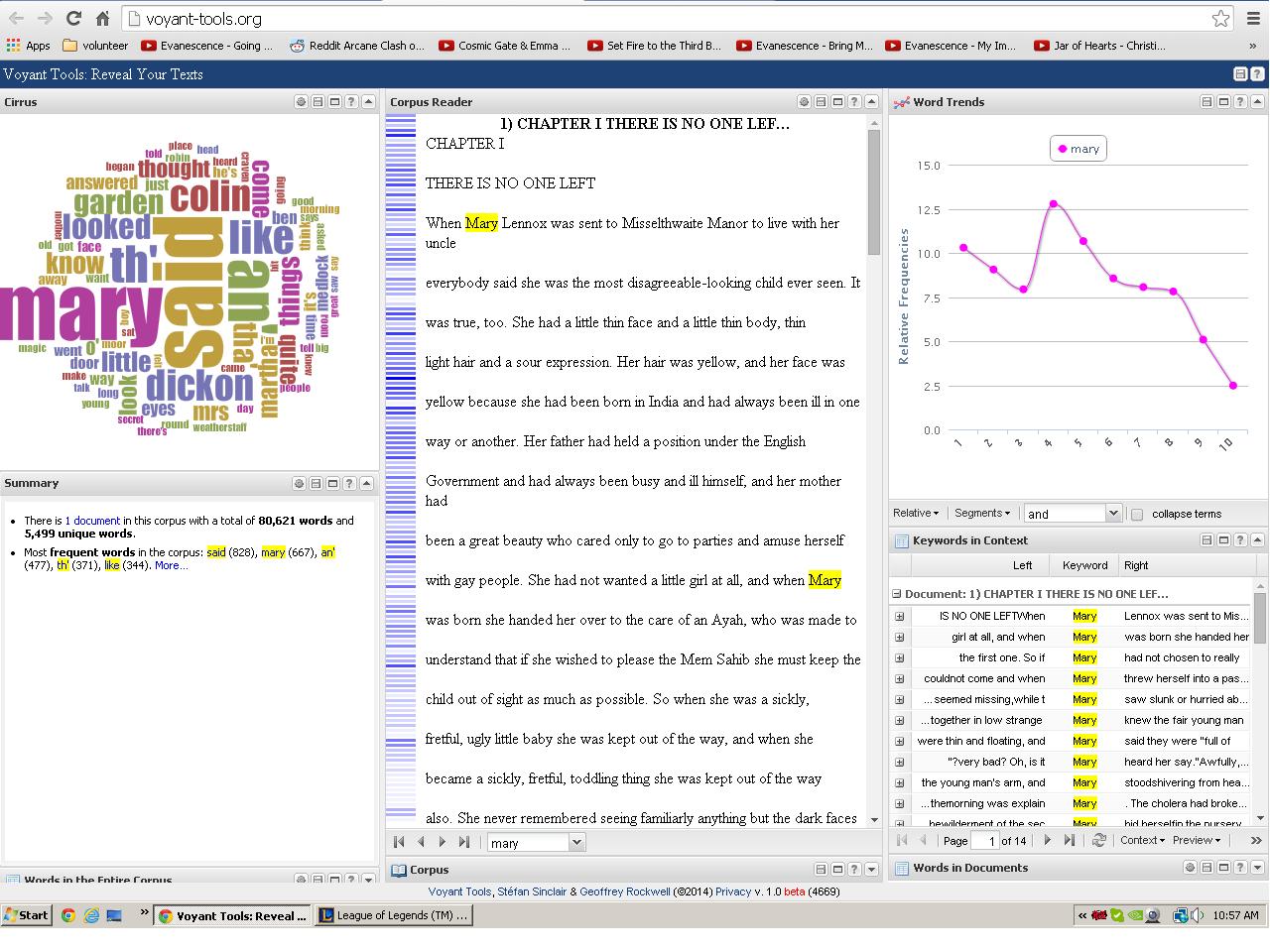
Task: Click Corpus Reader export/save icon
Action: tap(821, 102)
